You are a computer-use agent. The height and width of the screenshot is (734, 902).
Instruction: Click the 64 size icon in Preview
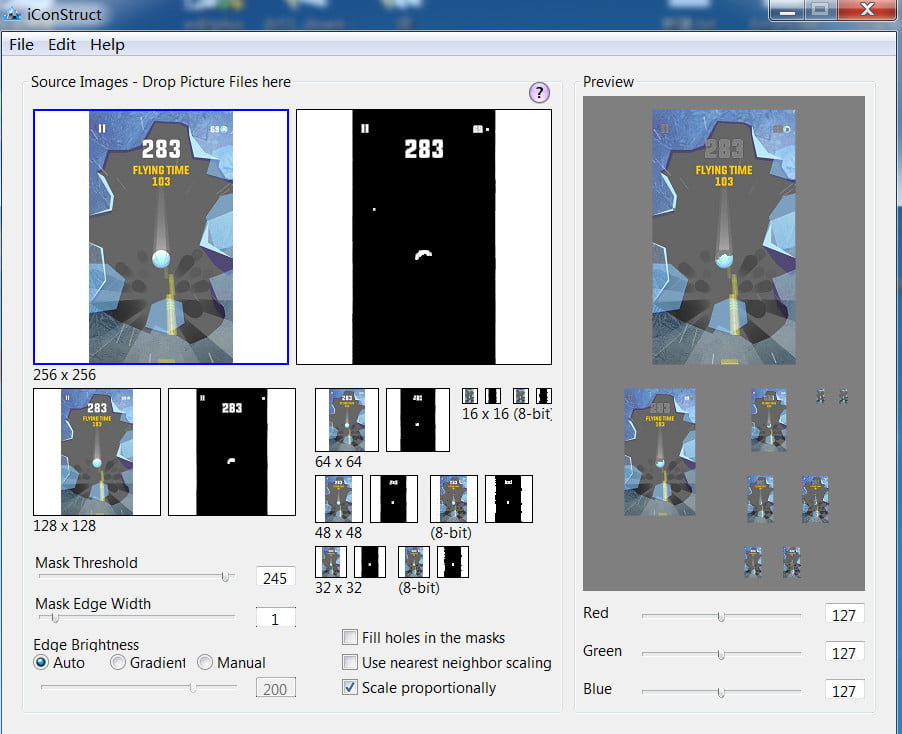[x=769, y=420]
